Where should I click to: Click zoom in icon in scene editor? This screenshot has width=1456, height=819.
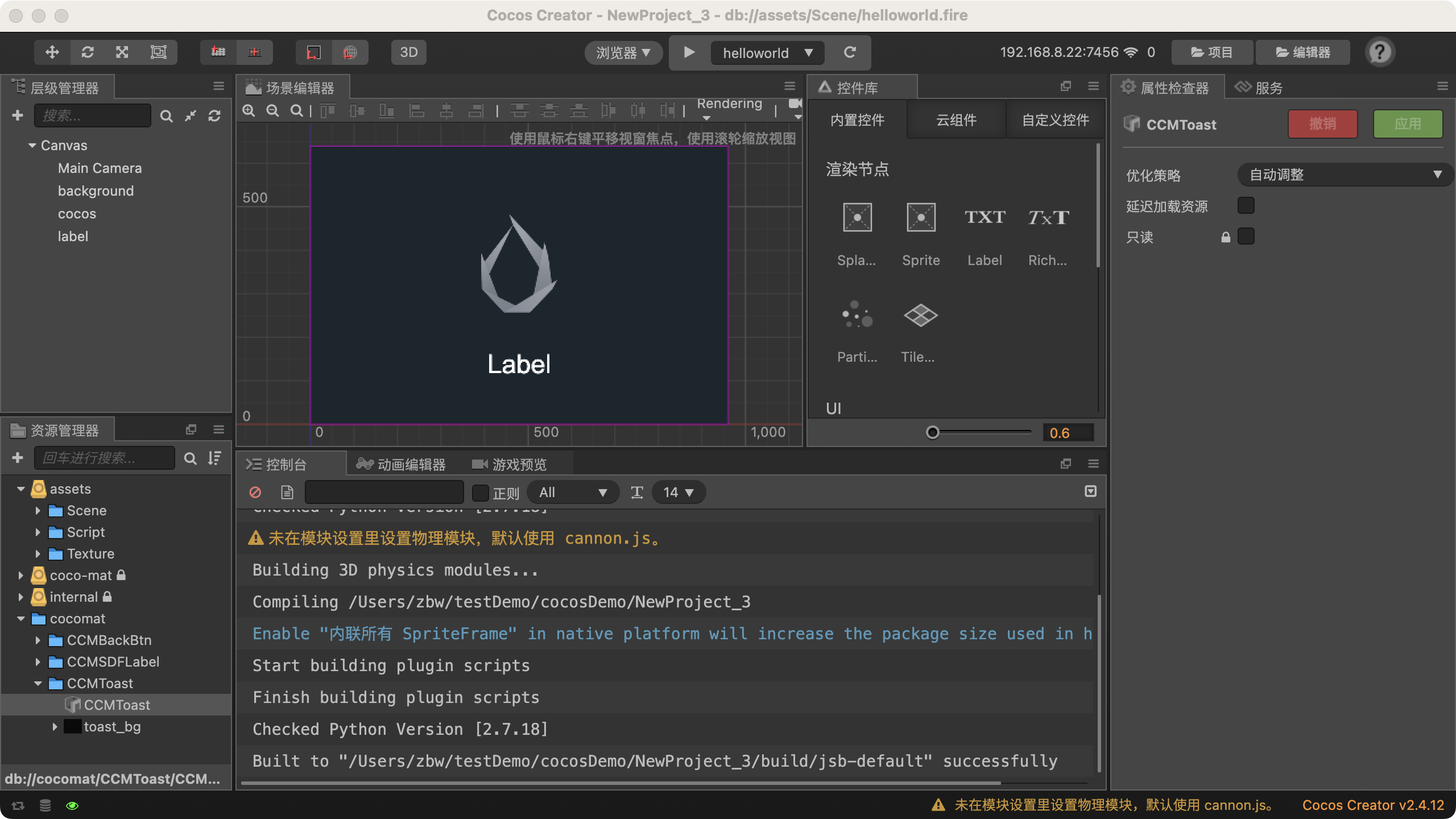pyautogui.click(x=249, y=111)
